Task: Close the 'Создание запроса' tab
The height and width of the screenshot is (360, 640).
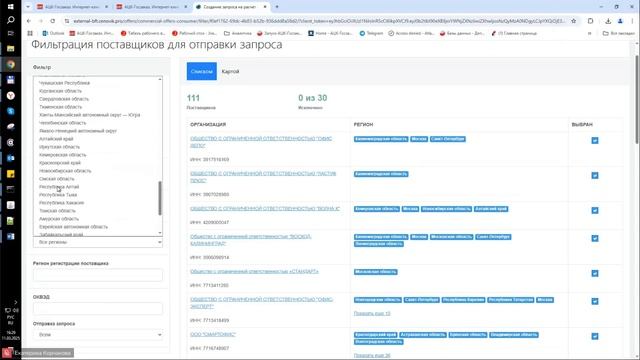Action: click(265, 7)
